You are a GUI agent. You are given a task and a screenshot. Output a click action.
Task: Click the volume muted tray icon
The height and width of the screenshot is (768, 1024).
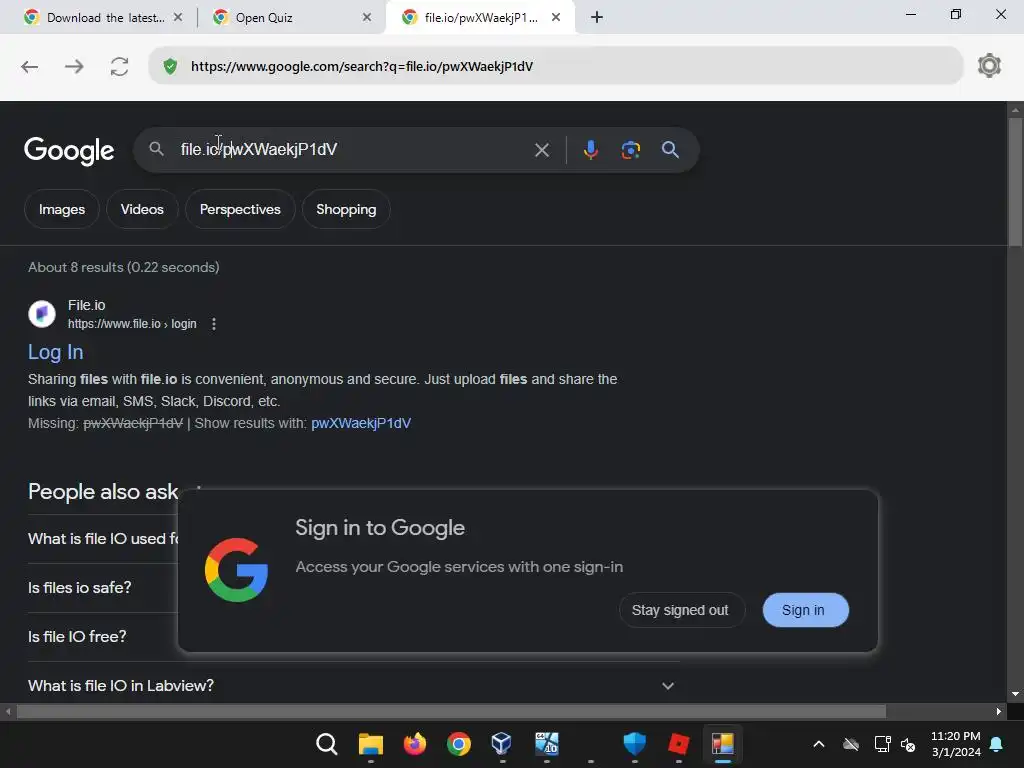(908, 744)
